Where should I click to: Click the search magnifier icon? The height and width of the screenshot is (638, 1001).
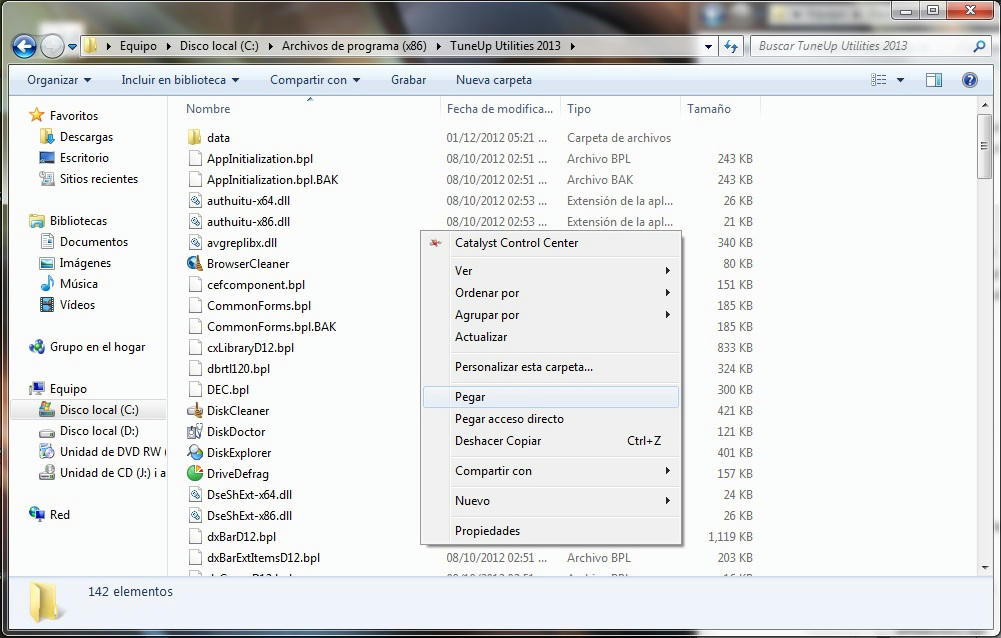point(979,46)
